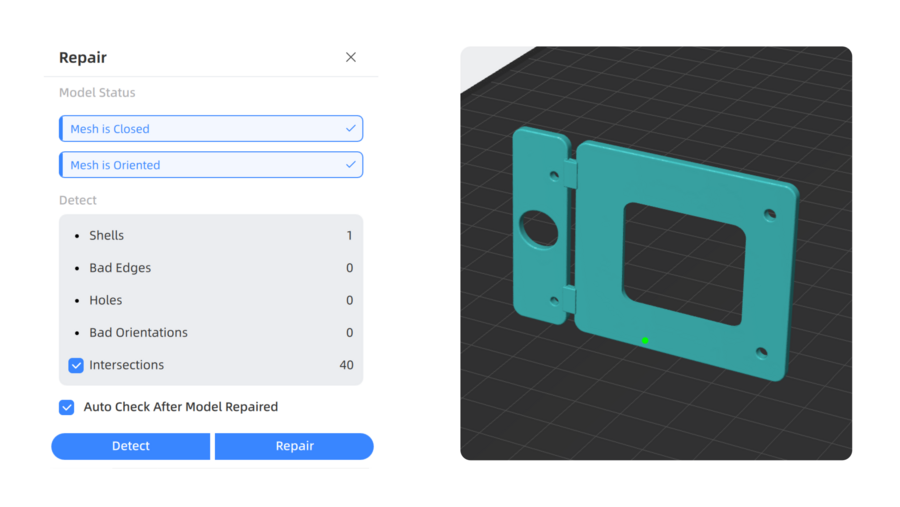This screenshot has width=900, height=507.
Task: Click the Detect section heading
Action: pos(77,200)
